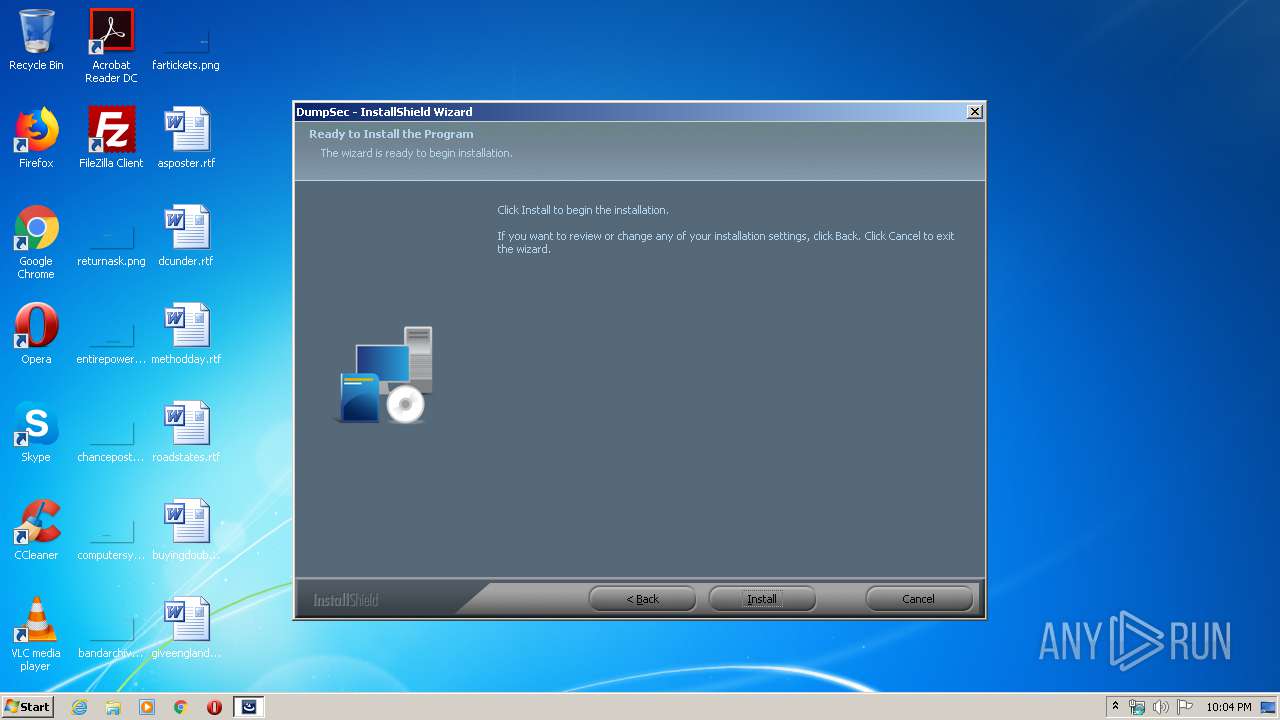
Task: Click the 10:04 PM clock
Action: pos(1228,707)
